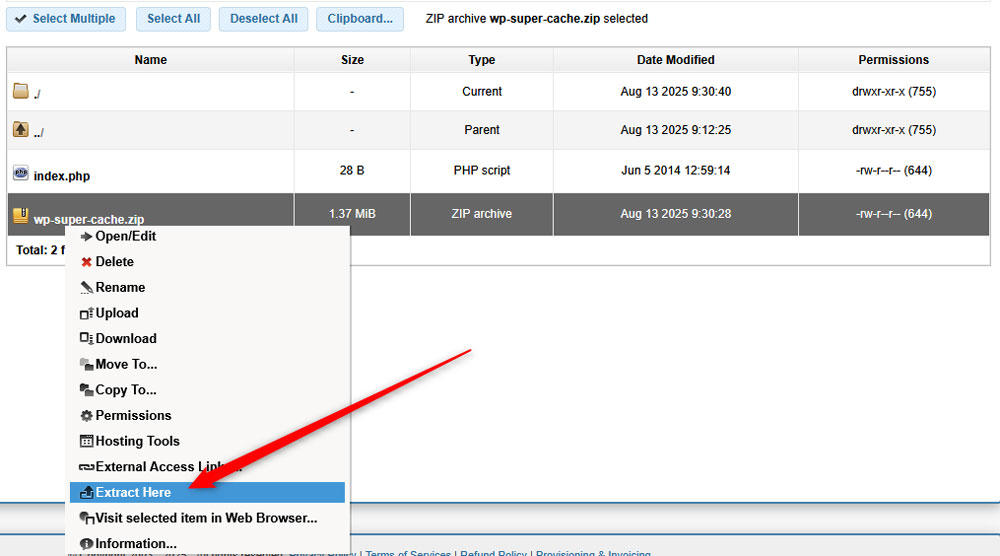Open the Refund Policy footer link

(493, 552)
